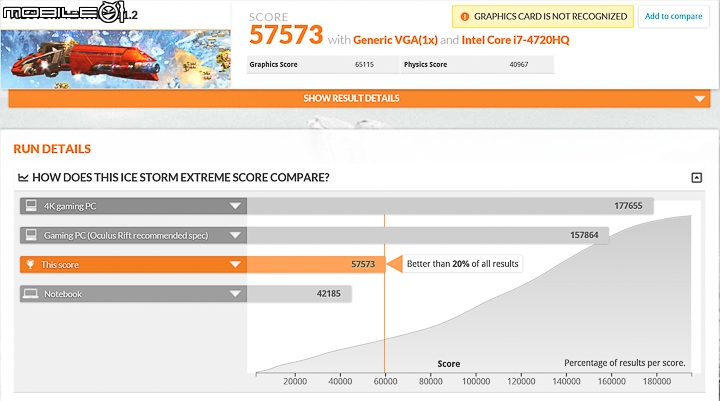Click the Physics Score label

point(425,65)
